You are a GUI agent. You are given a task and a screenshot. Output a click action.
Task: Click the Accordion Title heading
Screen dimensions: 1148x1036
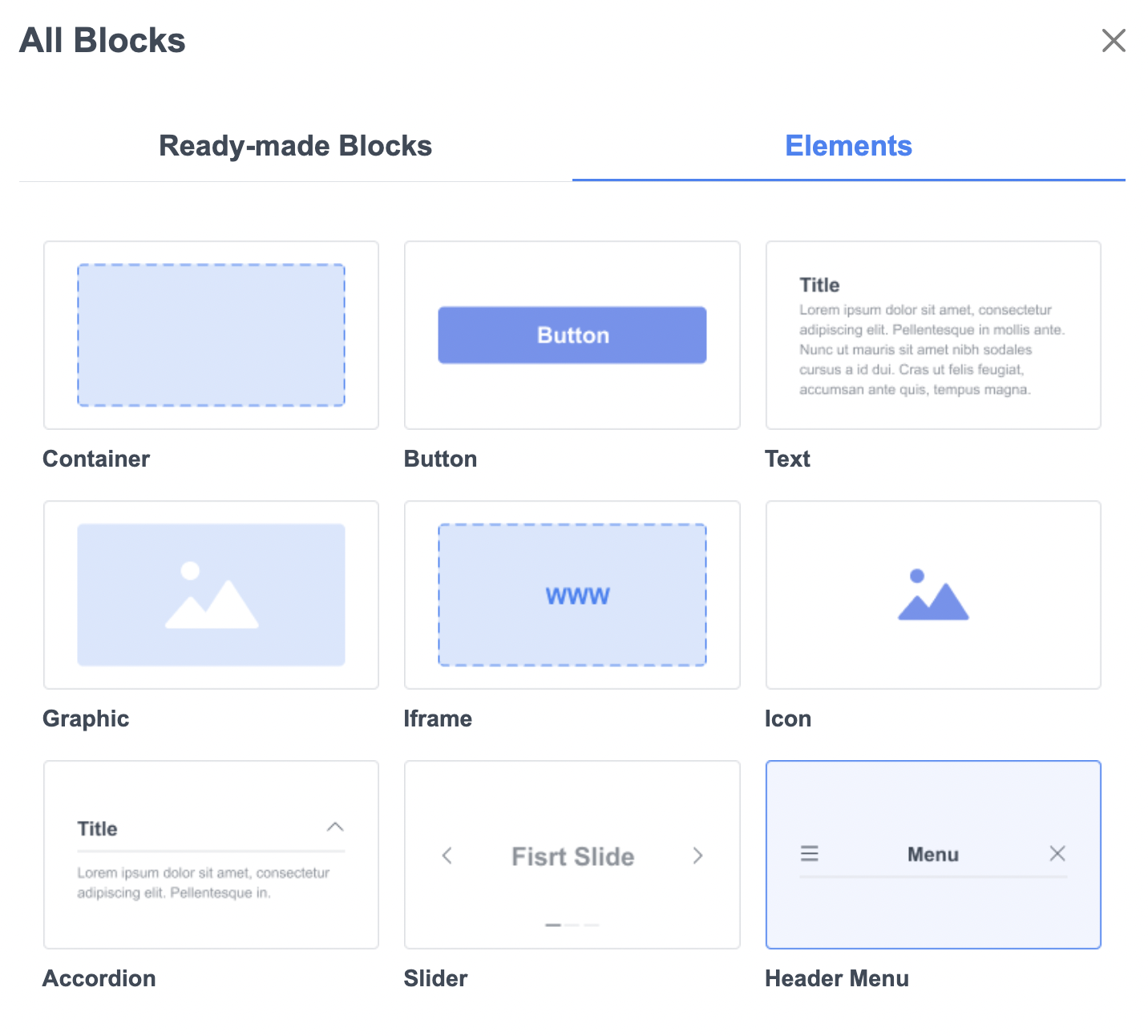(x=97, y=828)
